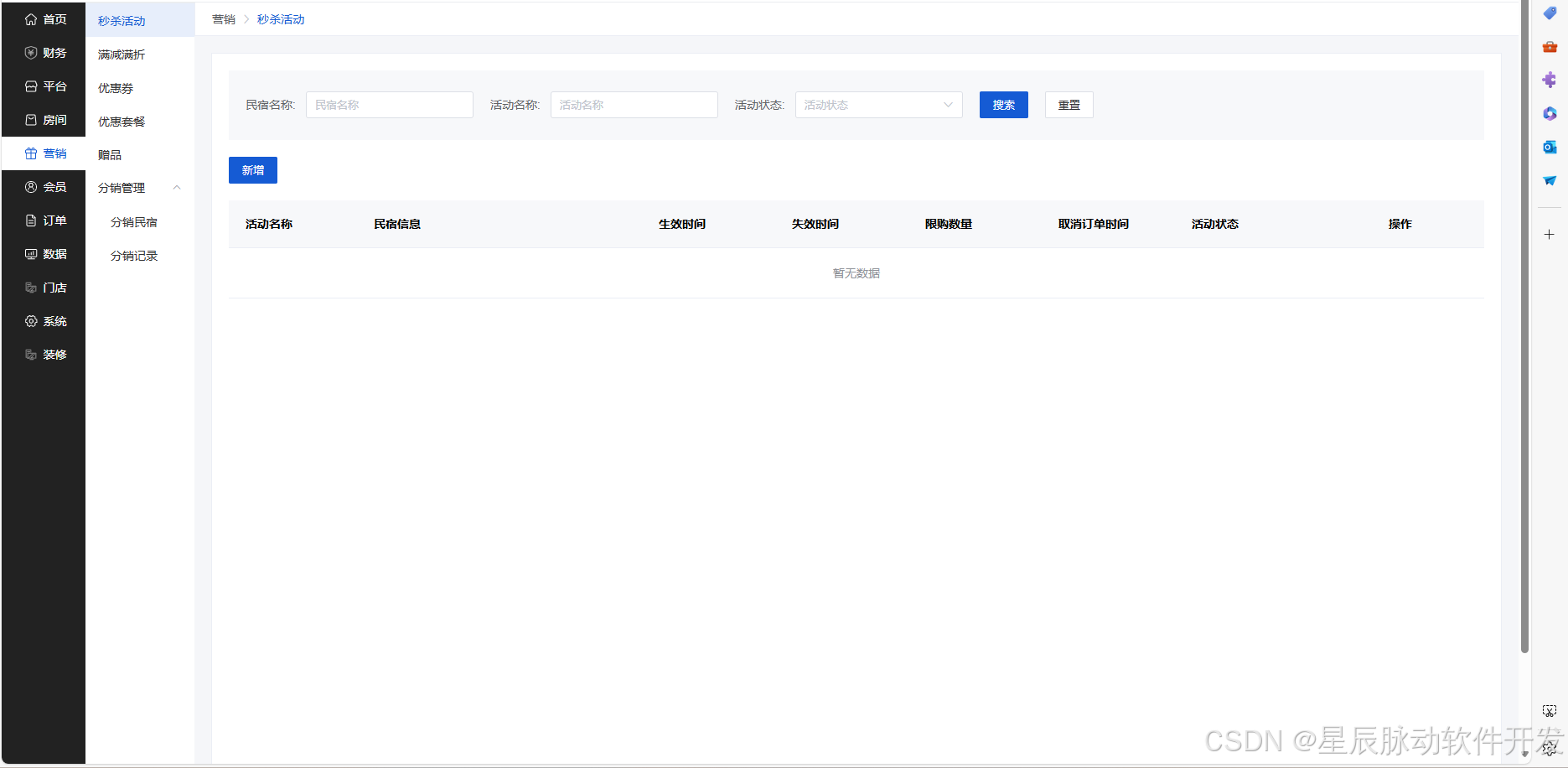This screenshot has width=1568, height=768.
Task: Open the red toolbox icon in browser sidebar
Action: tap(1550, 47)
